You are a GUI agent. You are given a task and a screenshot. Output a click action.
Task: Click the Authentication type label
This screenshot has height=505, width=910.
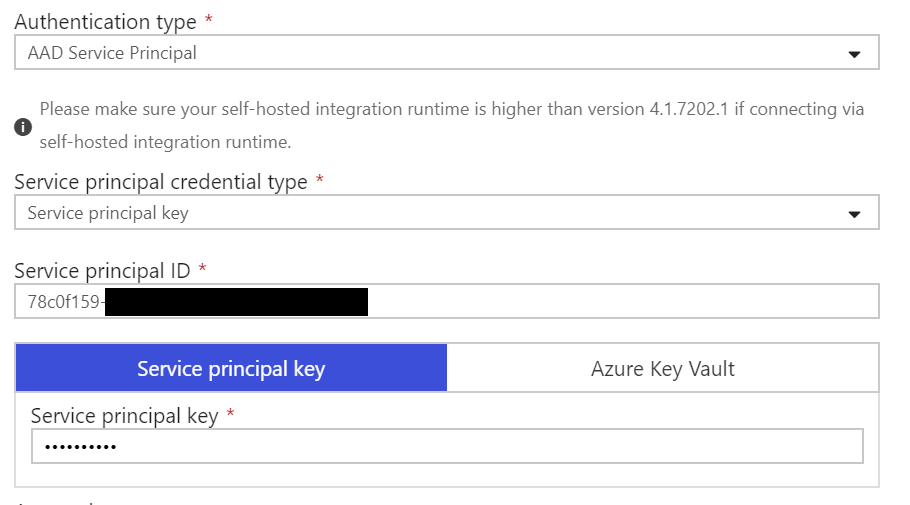106,22
